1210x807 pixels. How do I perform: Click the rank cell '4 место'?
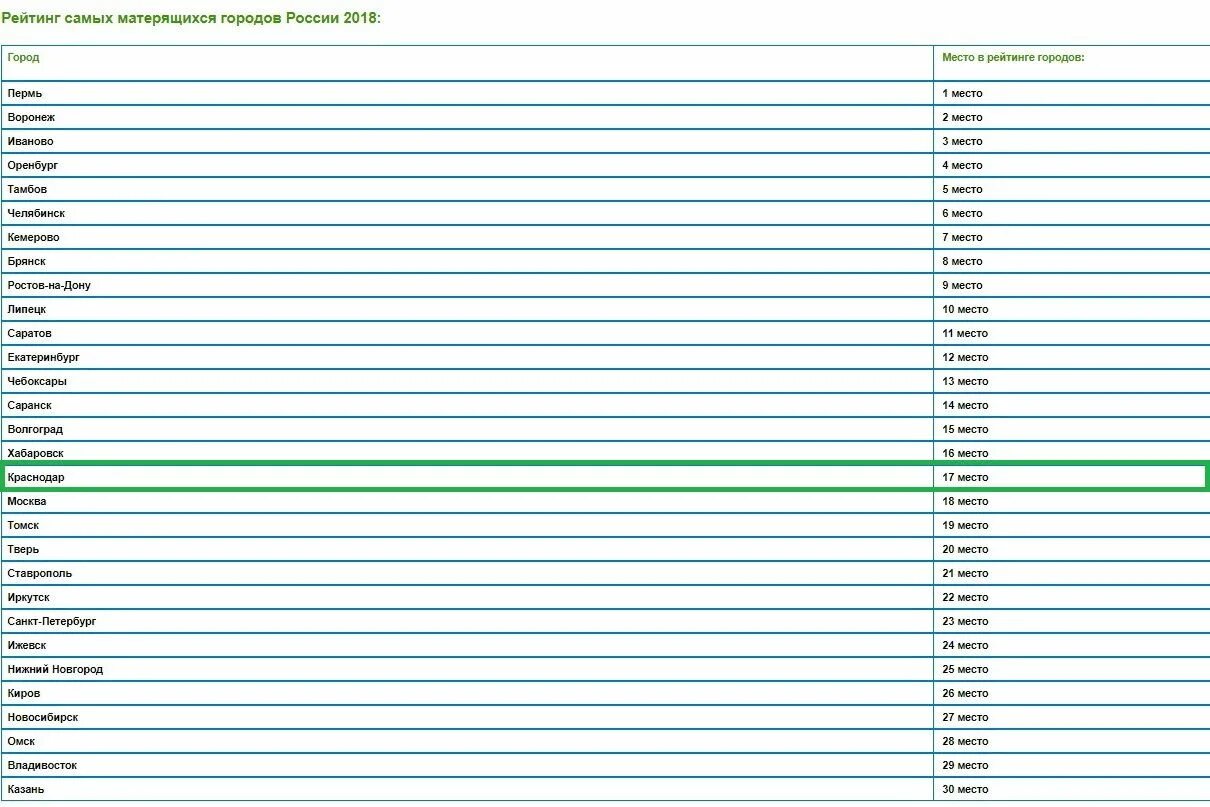pyautogui.click(x=1072, y=165)
